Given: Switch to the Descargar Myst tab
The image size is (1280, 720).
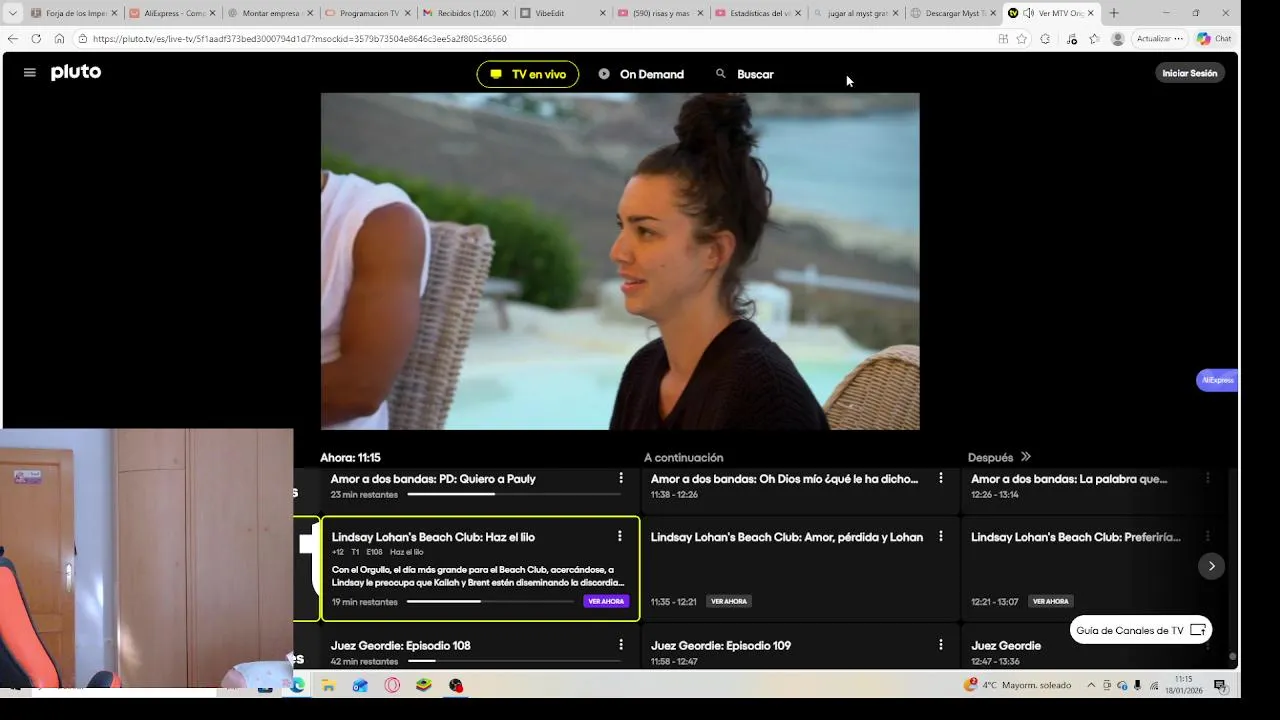Looking at the screenshot, I should click(953, 13).
